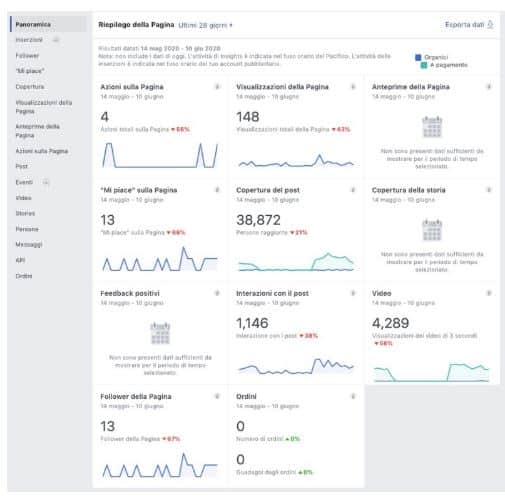Click the Azioni sulla Pagina card title
The width and height of the screenshot is (505, 498).
(132, 87)
